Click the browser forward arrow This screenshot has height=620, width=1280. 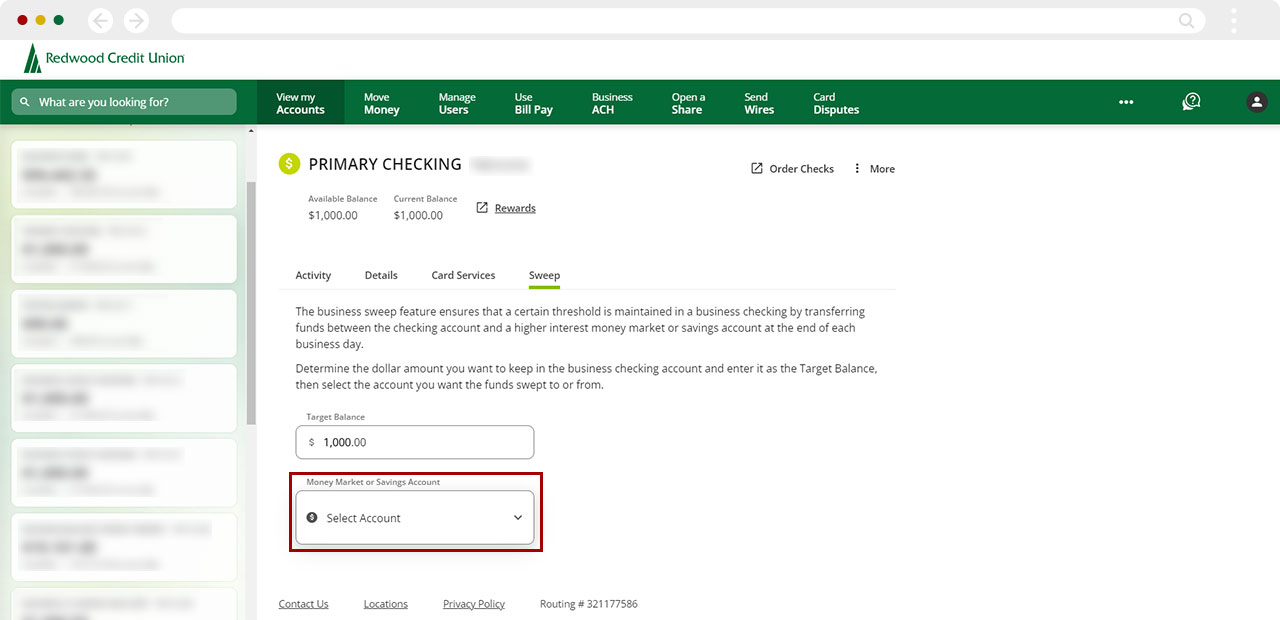(136, 20)
